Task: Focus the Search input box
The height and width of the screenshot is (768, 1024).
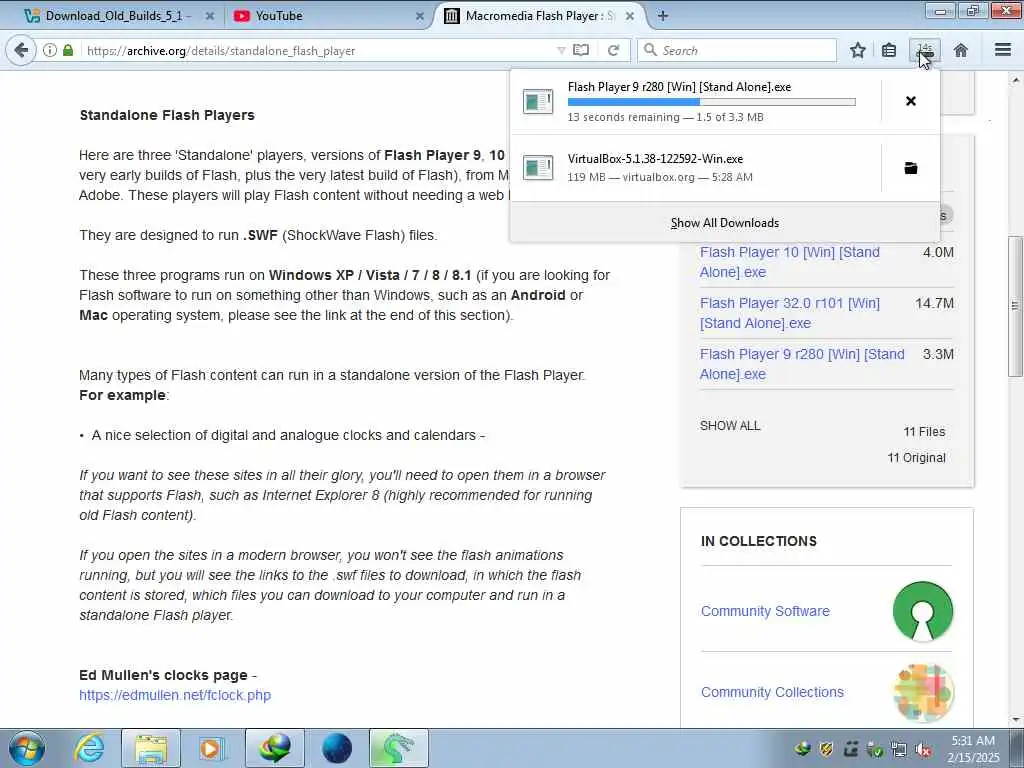Action: (737, 50)
